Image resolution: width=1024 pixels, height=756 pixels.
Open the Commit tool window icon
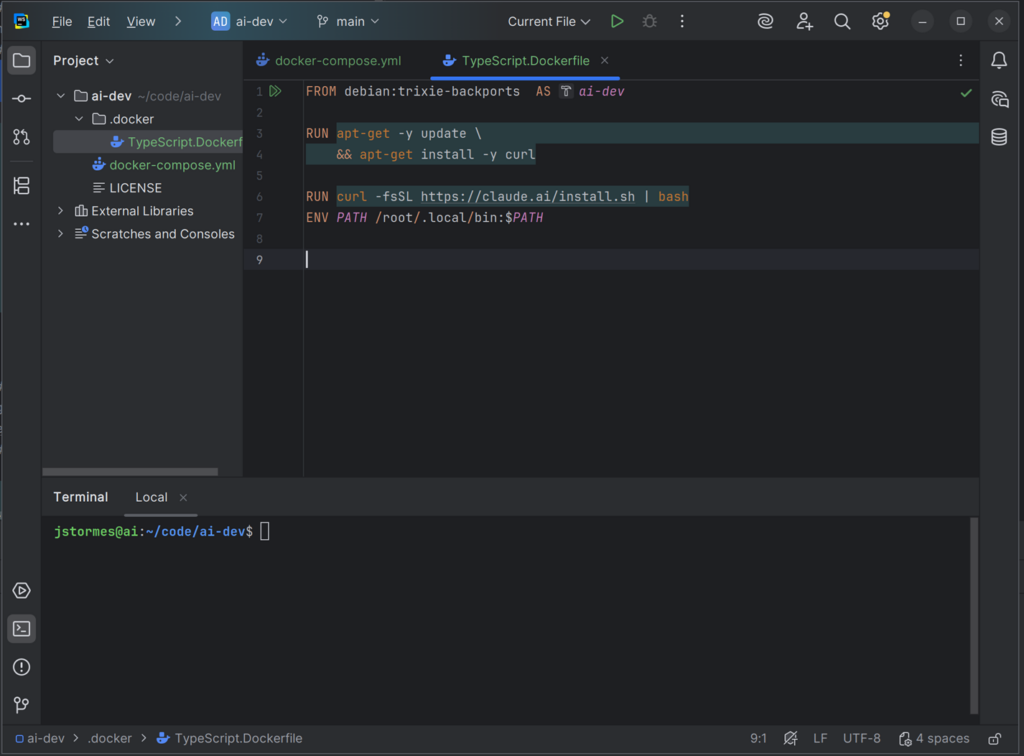click(x=21, y=98)
